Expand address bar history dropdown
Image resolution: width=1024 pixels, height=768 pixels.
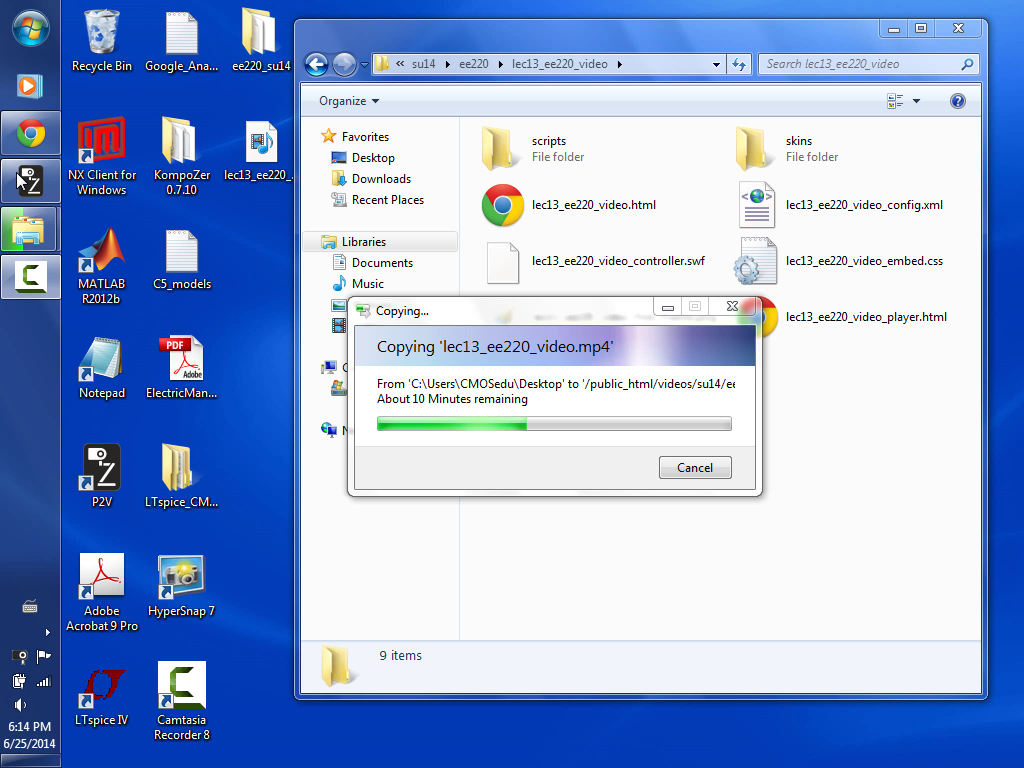click(x=716, y=65)
